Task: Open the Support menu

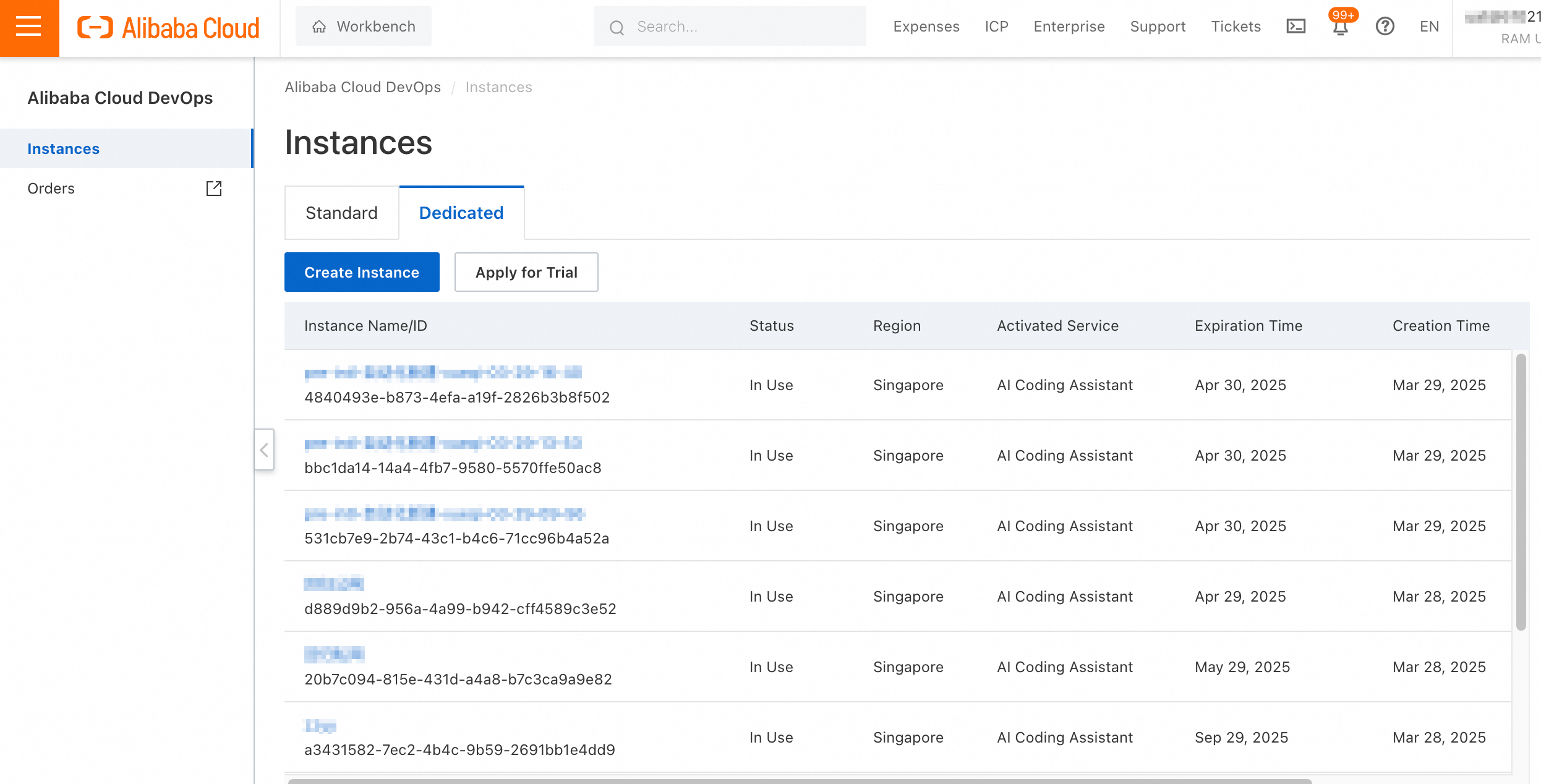Action: tap(1158, 27)
